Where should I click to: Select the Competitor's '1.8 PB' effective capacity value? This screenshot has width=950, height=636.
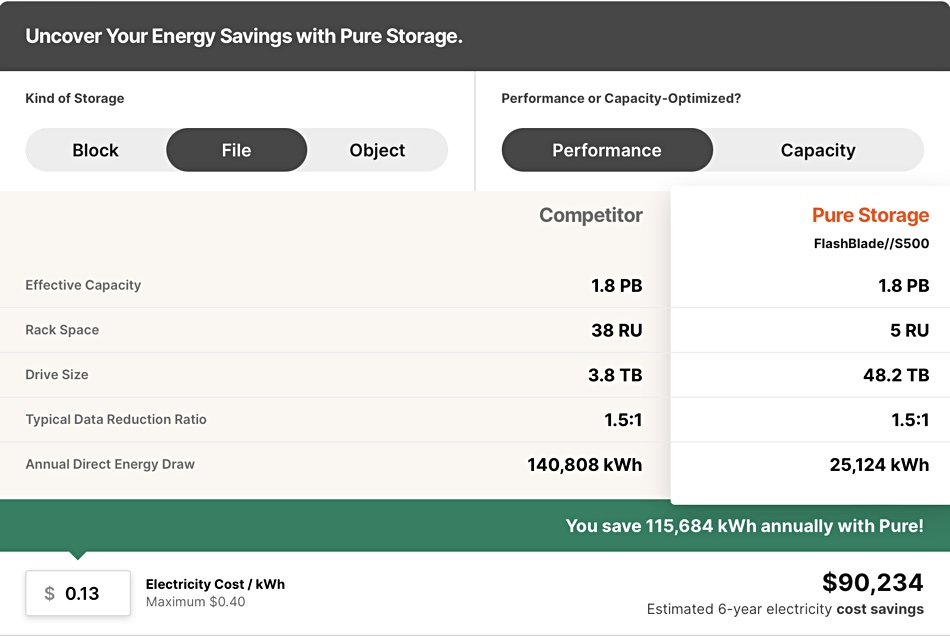[x=617, y=285]
